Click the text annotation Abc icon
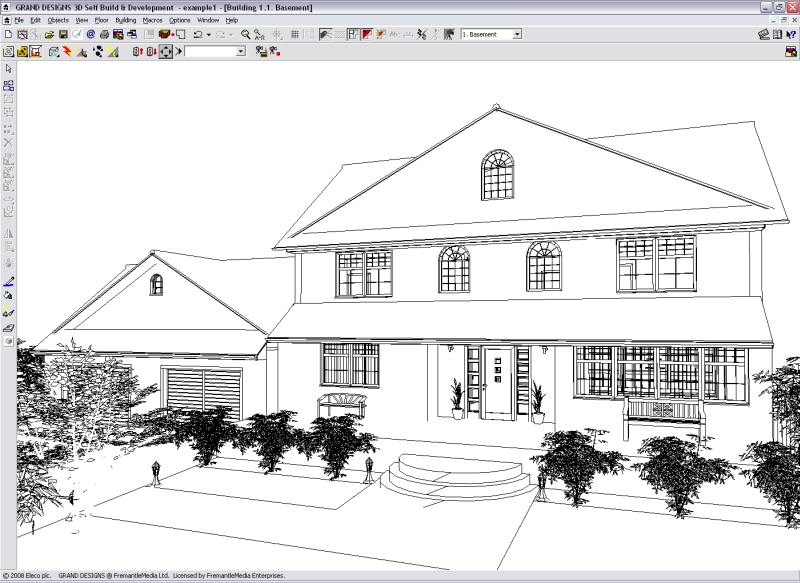Screen dimensions: 800x583 [396, 34]
